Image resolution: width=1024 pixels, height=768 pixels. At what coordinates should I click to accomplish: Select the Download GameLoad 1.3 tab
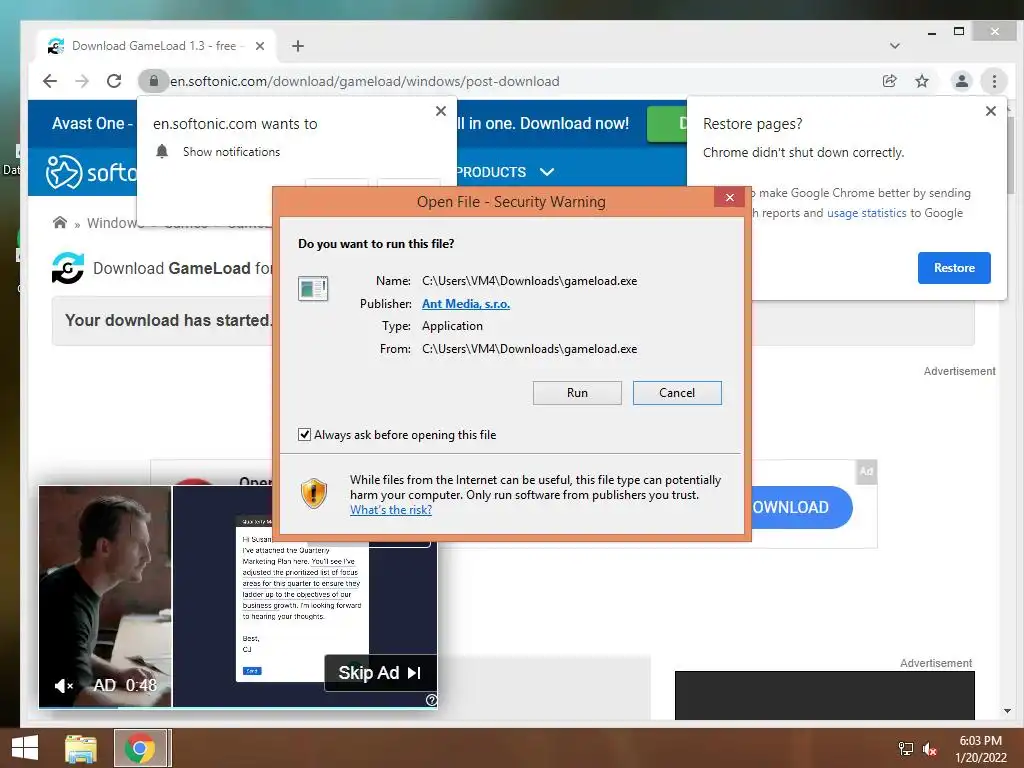click(x=155, y=46)
